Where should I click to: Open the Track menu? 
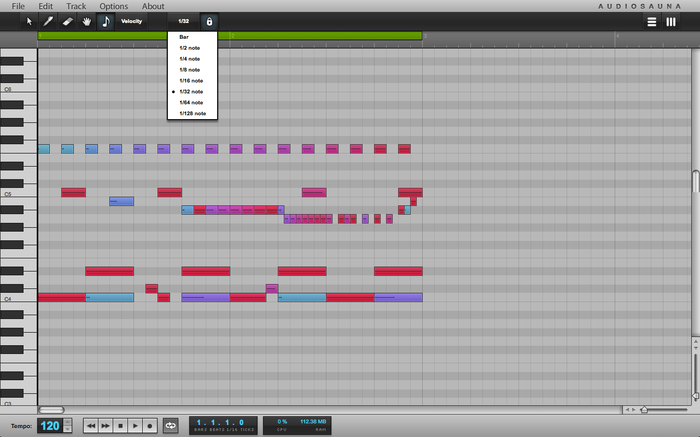(x=76, y=6)
